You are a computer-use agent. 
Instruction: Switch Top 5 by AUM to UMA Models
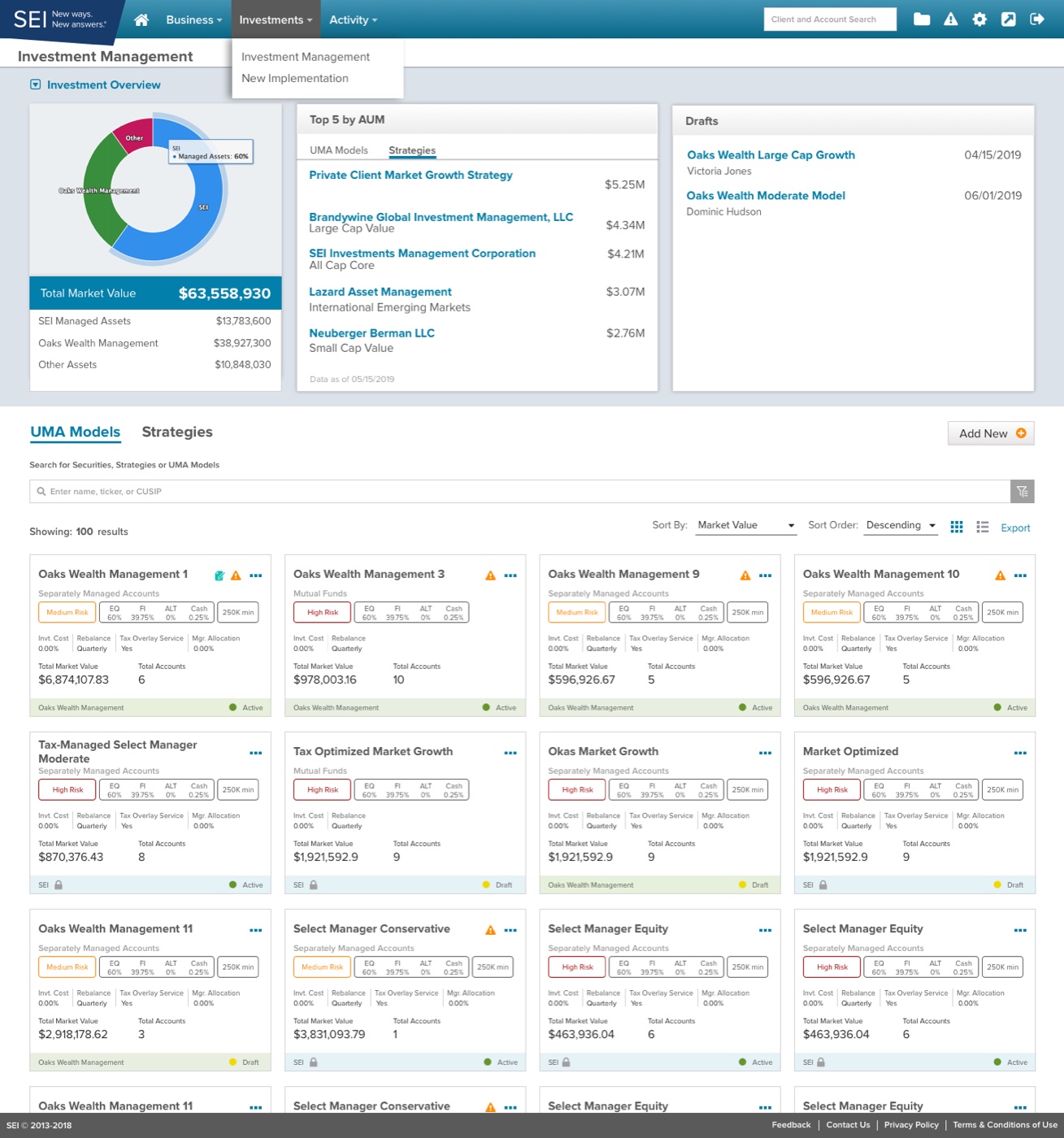tap(339, 150)
